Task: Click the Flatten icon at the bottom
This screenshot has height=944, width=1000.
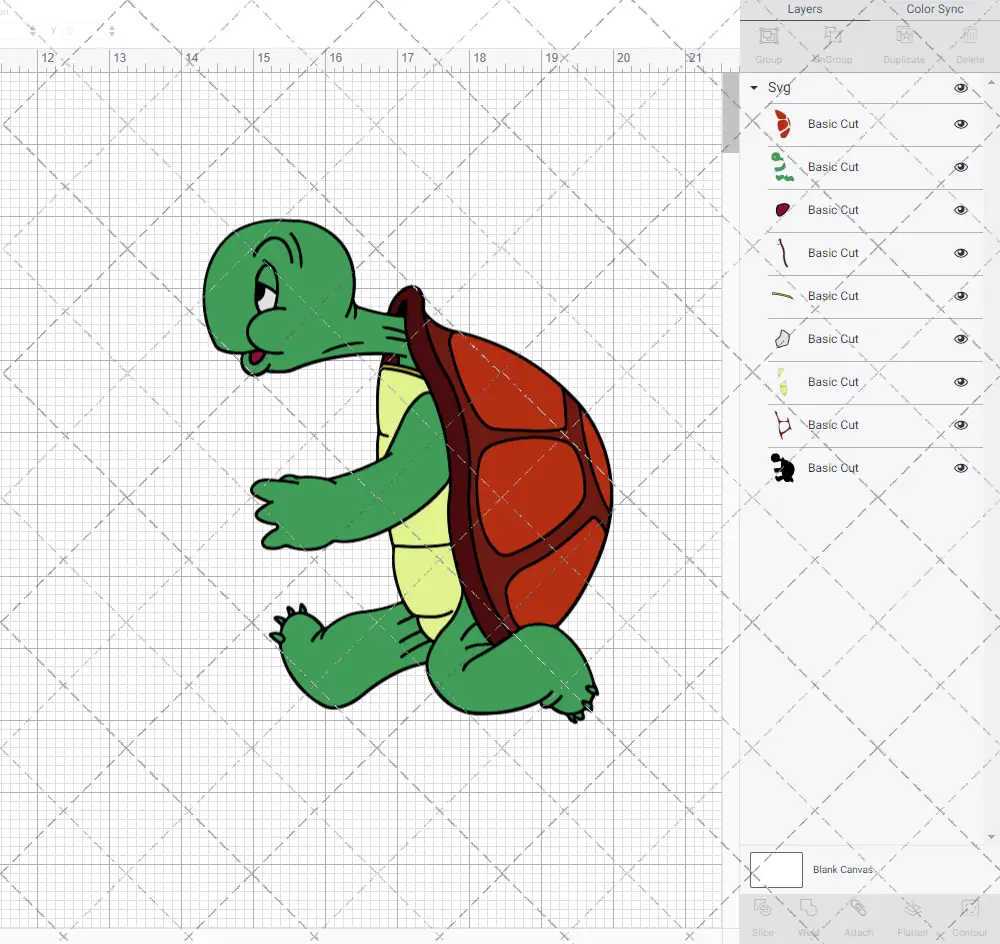Action: [913, 908]
